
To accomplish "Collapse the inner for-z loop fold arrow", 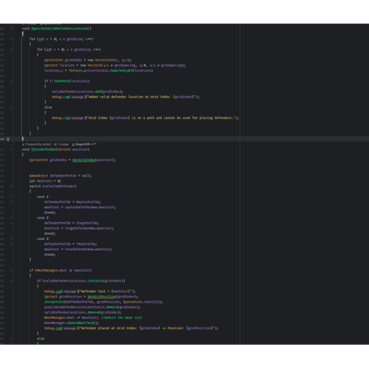I will point(11,50).
